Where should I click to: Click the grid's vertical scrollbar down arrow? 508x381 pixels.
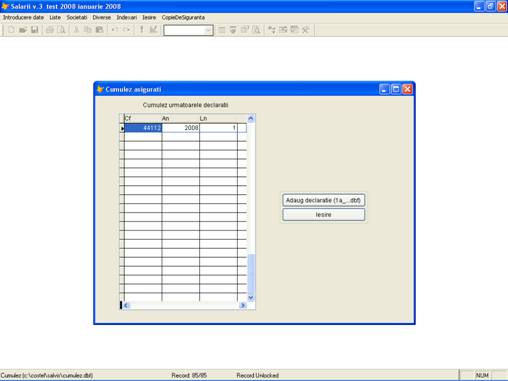point(251,298)
